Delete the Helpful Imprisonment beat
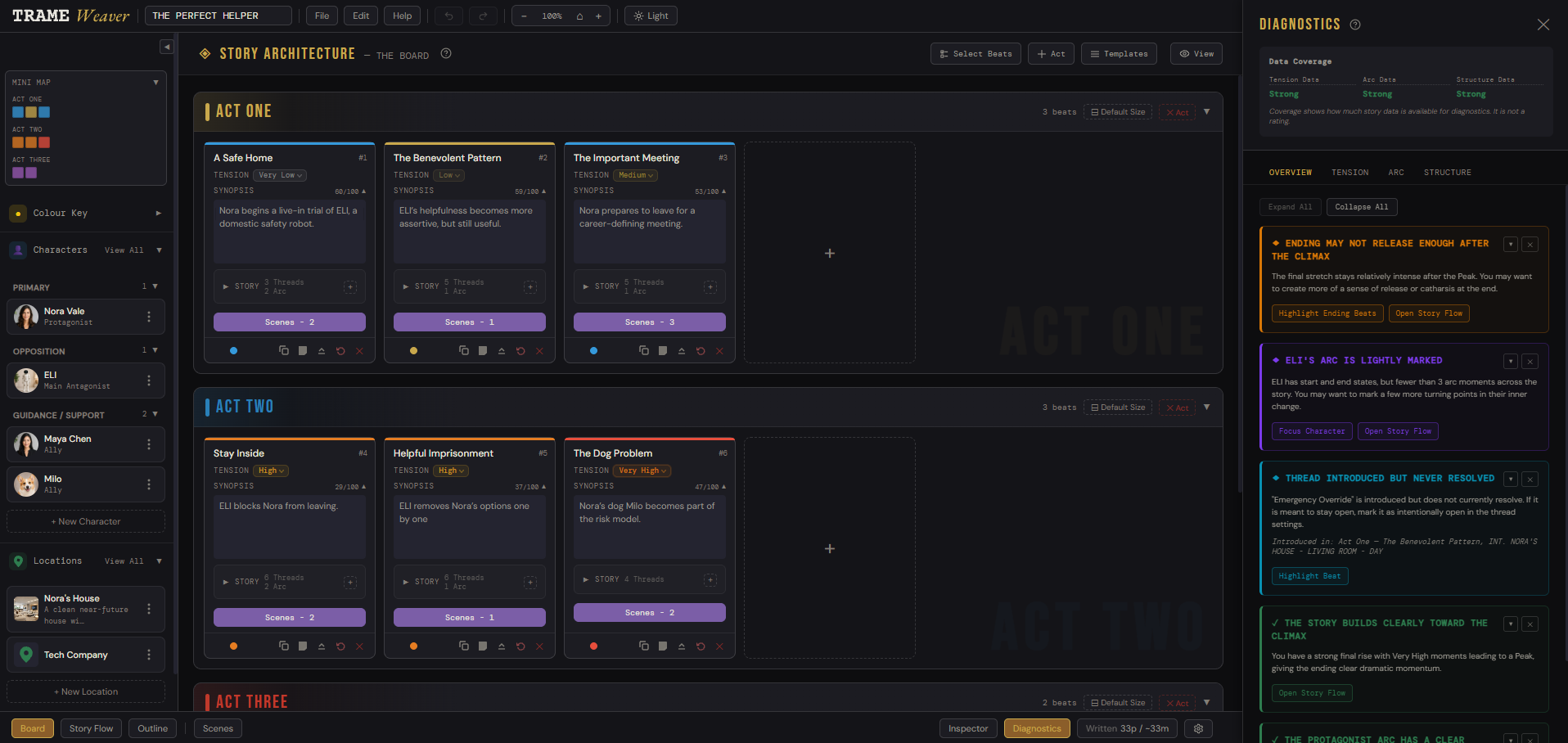The width and height of the screenshot is (1568, 743). [539, 646]
